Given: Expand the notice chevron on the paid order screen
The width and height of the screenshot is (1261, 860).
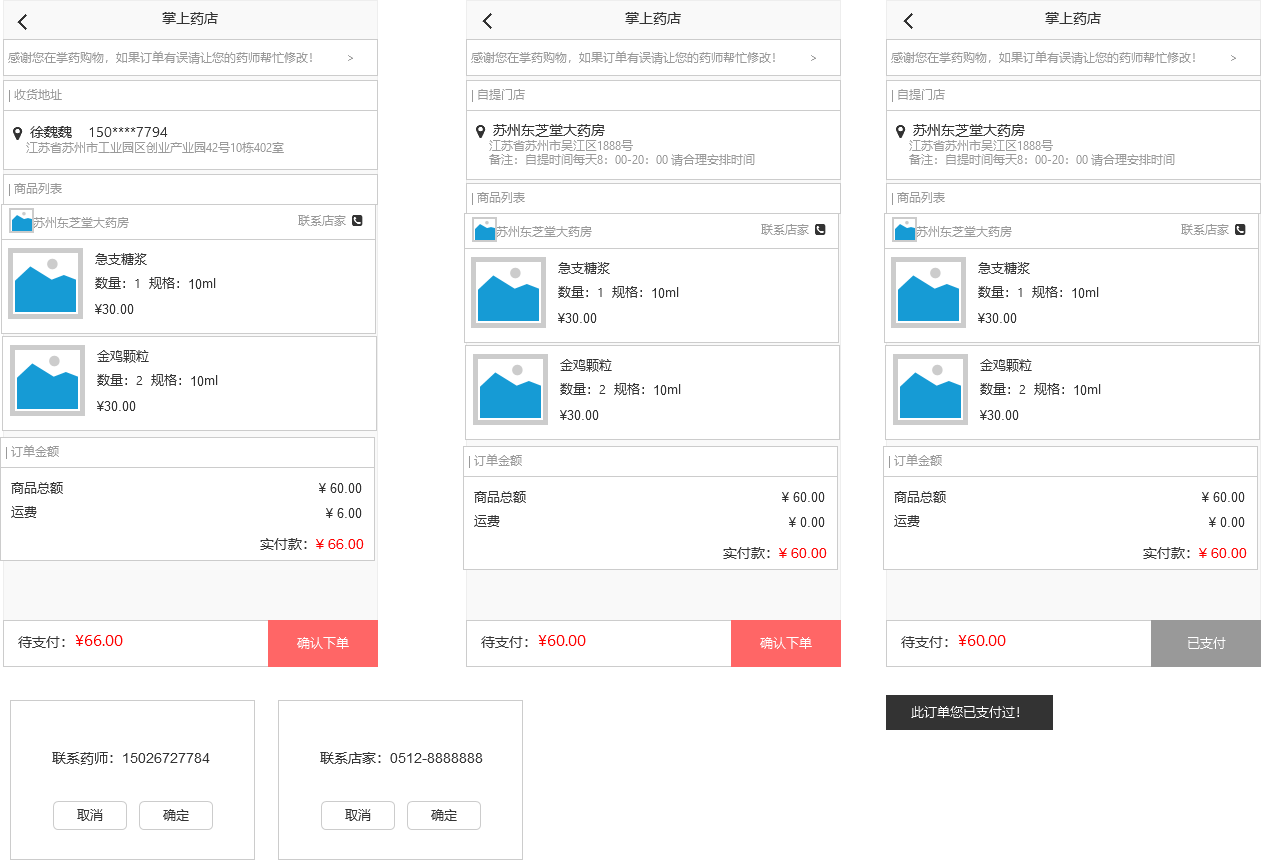Looking at the screenshot, I should [x=1233, y=58].
